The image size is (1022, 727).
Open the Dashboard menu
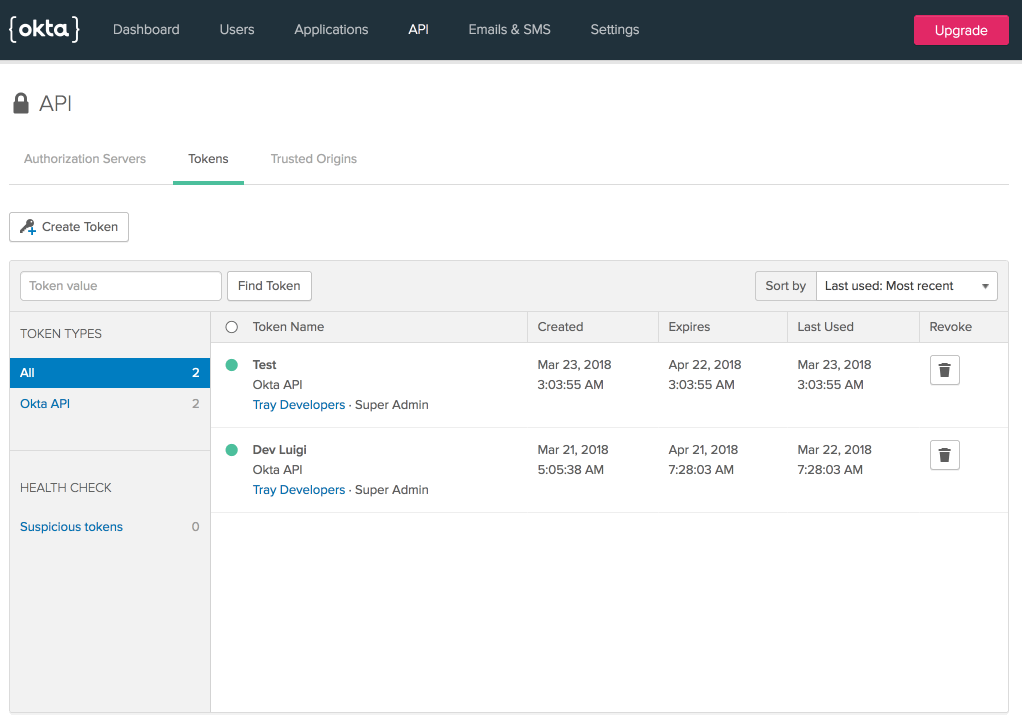[146, 29]
